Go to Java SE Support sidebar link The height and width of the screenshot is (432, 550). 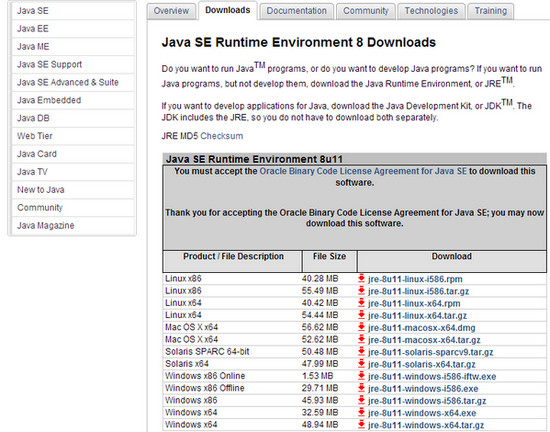click(x=73, y=65)
